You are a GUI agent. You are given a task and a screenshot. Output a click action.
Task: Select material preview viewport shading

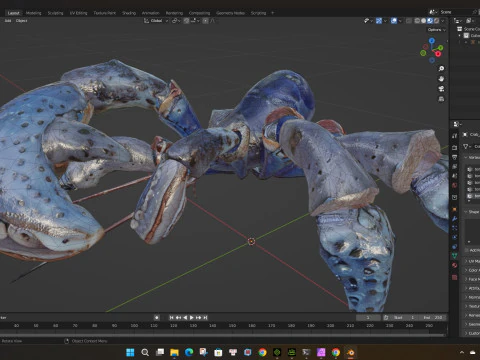coord(430,21)
